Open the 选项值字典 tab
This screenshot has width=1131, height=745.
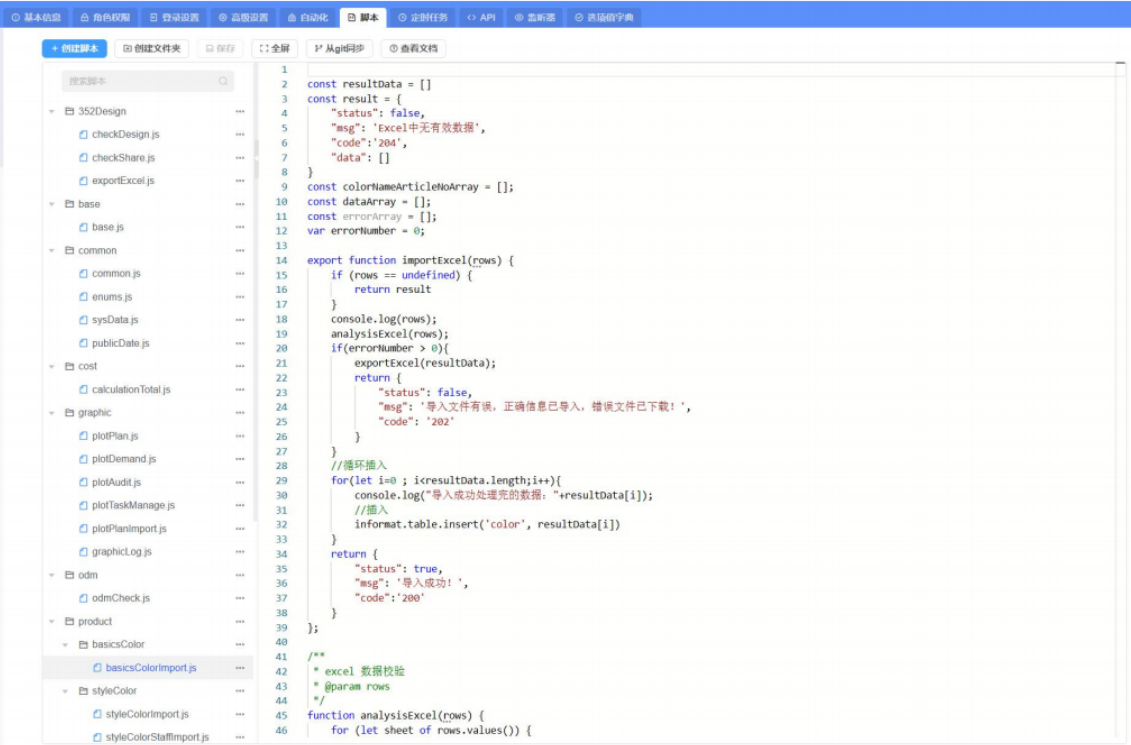[604, 17]
